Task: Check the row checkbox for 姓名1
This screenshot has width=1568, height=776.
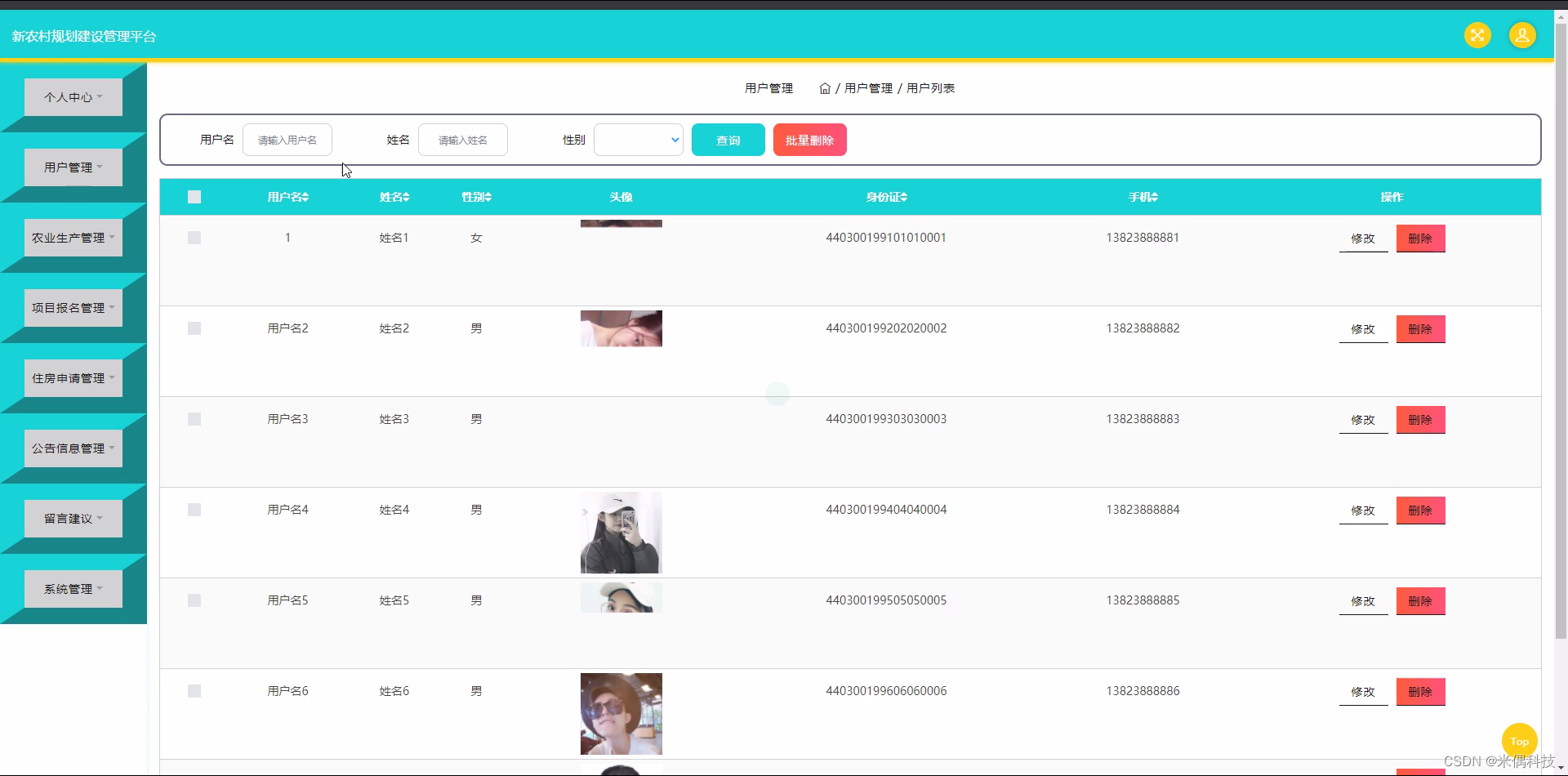Action: point(194,238)
